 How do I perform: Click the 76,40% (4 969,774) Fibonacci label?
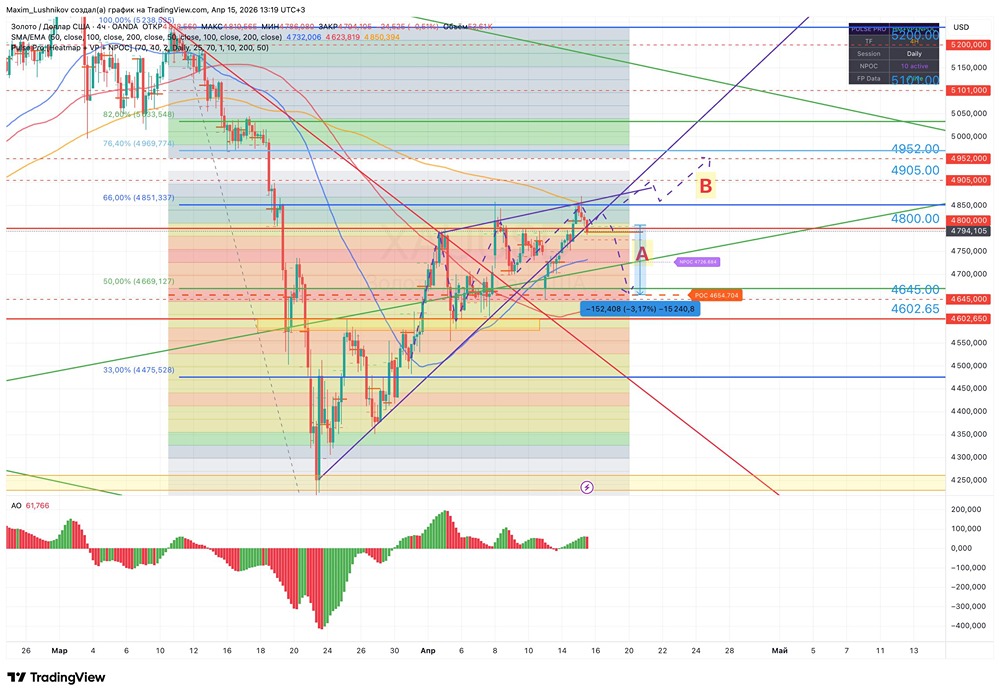138,144
